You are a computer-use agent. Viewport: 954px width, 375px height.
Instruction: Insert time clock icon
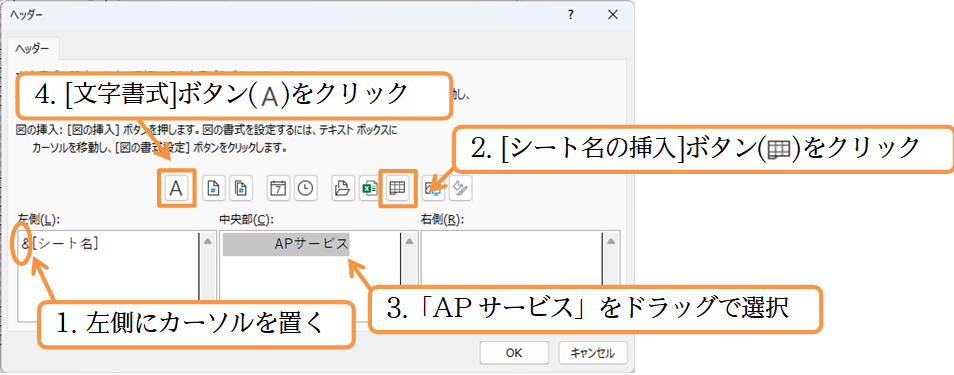click(x=306, y=189)
